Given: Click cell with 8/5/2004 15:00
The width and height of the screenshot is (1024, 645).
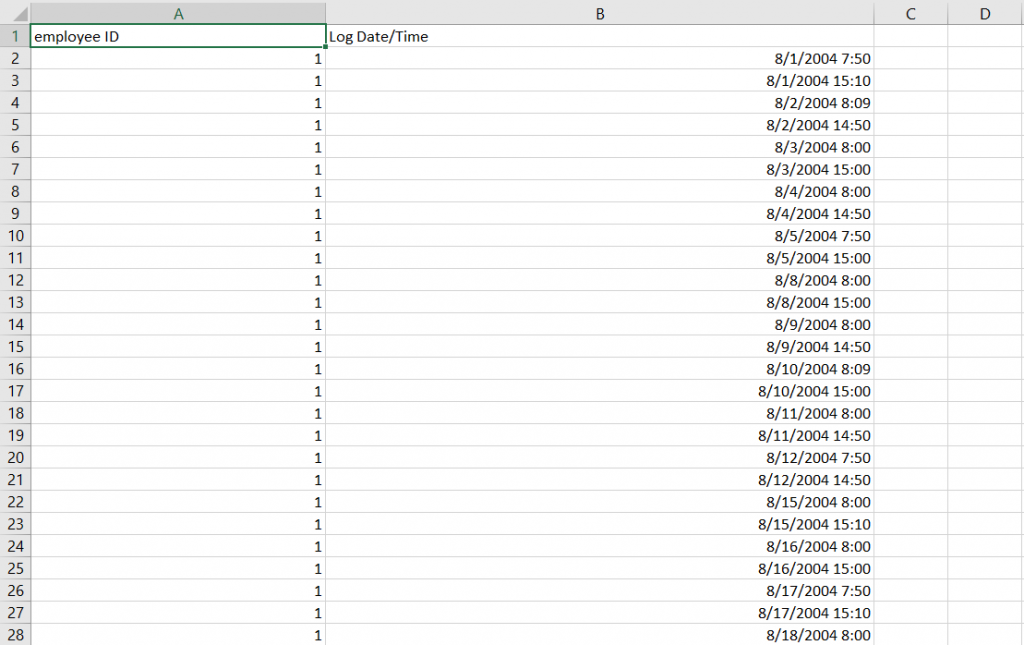Looking at the screenshot, I should (600, 258).
